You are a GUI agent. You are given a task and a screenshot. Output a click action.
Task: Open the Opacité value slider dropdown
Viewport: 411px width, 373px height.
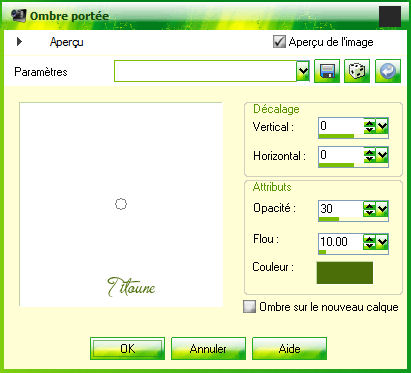[382, 209]
